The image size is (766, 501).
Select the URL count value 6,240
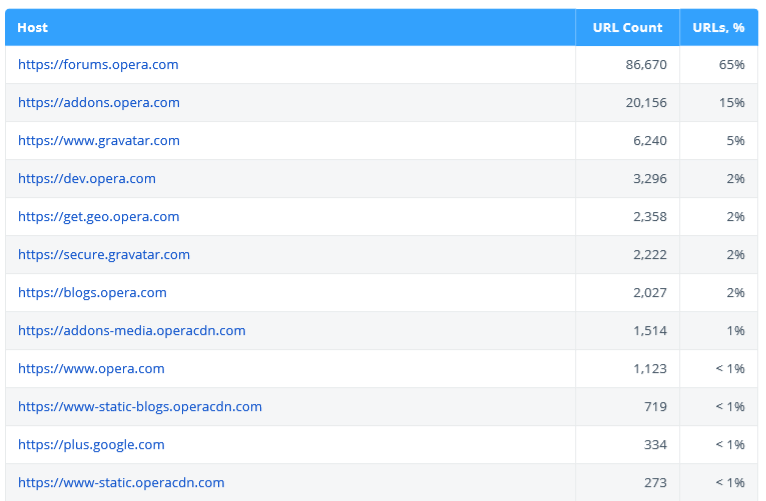tap(650, 141)
